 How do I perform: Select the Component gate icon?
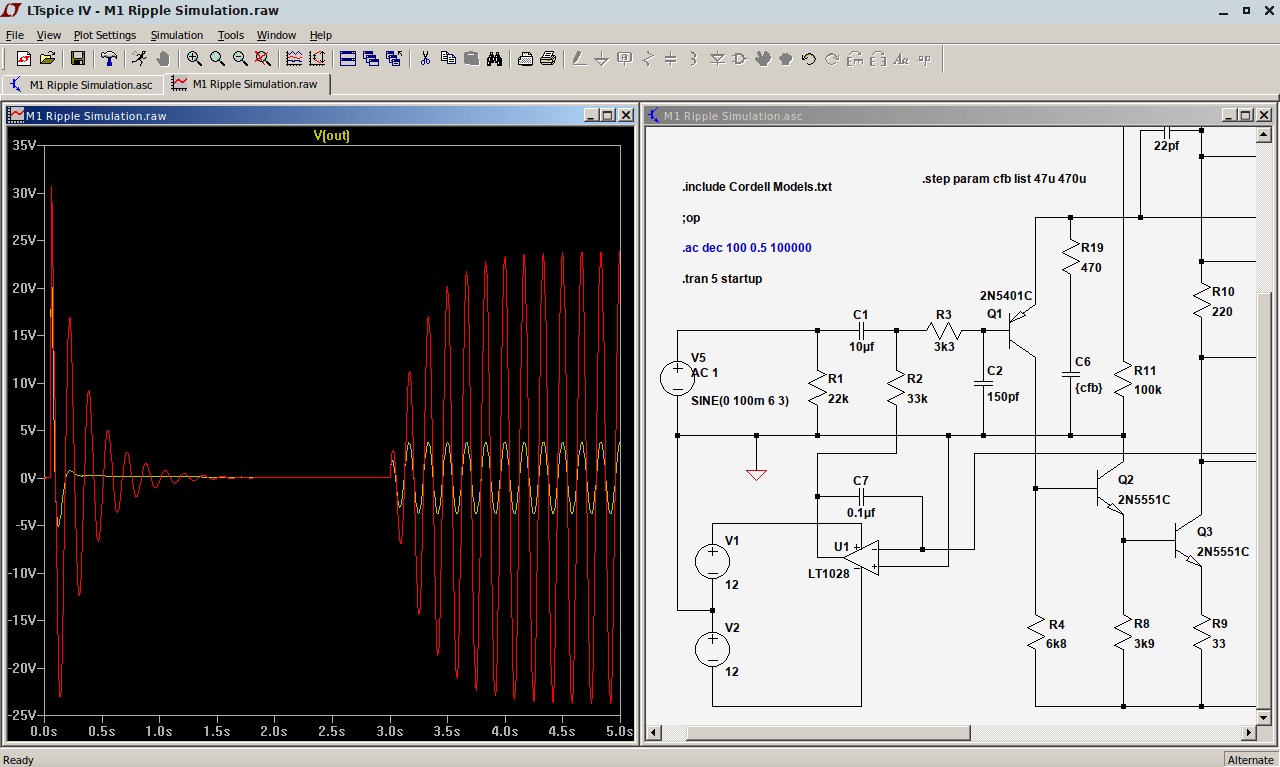coord(740,59)
